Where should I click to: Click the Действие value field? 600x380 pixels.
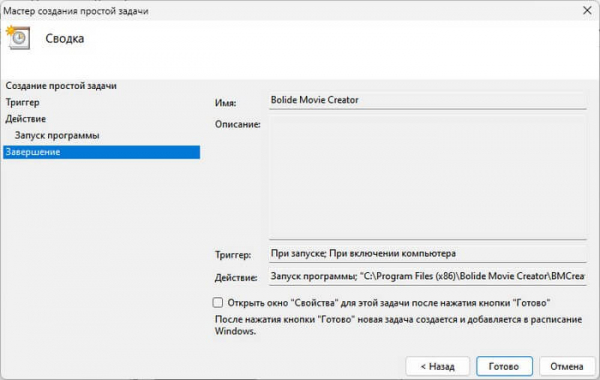coord(428,276)
